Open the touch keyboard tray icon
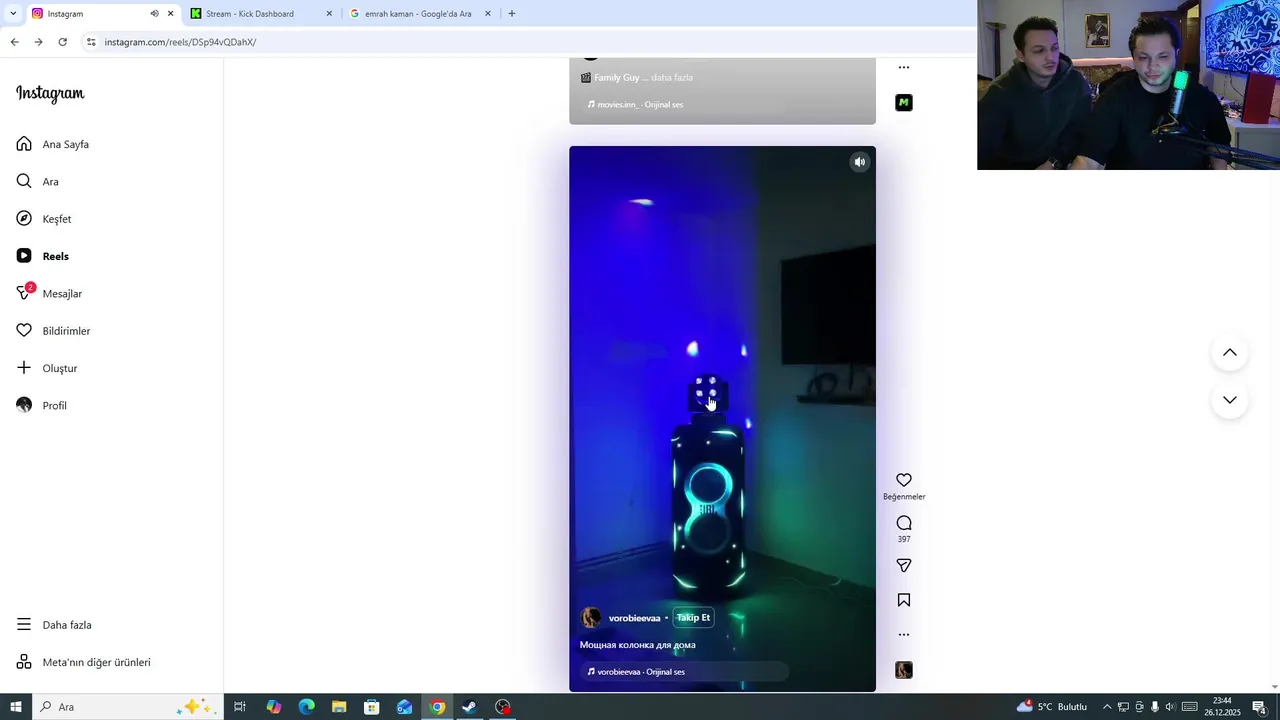This screenshot has height=720, width=1280. click(x=1190, y=707)
